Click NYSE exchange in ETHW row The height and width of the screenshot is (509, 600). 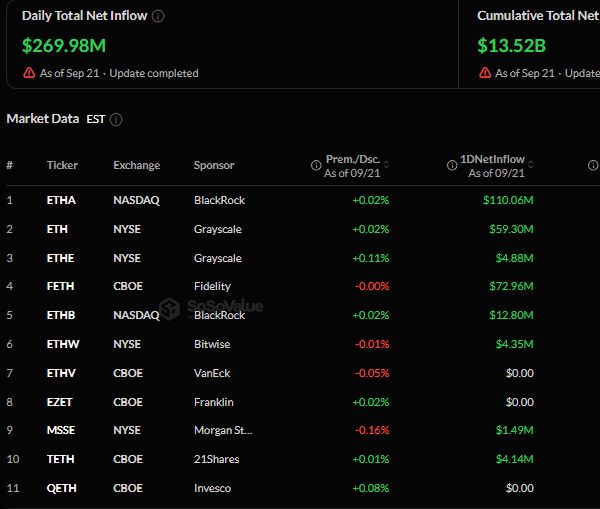point(127,344)
